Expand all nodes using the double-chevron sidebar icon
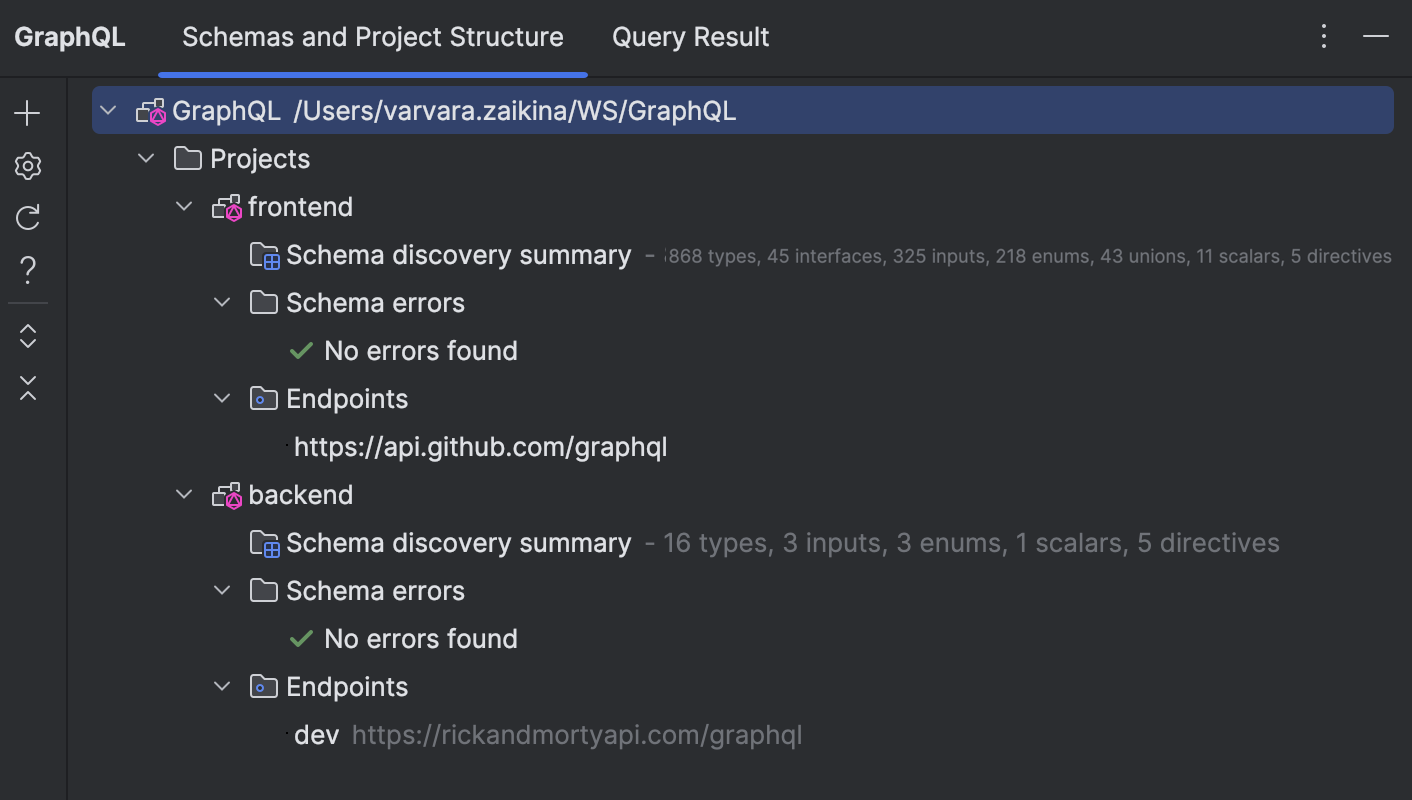 click(x=27, y=336)
